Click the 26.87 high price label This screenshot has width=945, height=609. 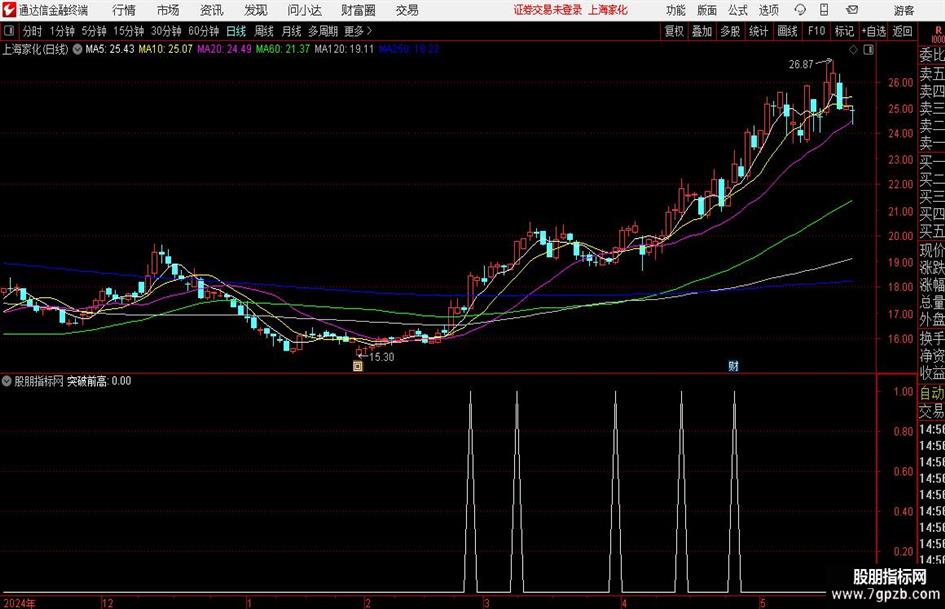[x=801, y=64]
